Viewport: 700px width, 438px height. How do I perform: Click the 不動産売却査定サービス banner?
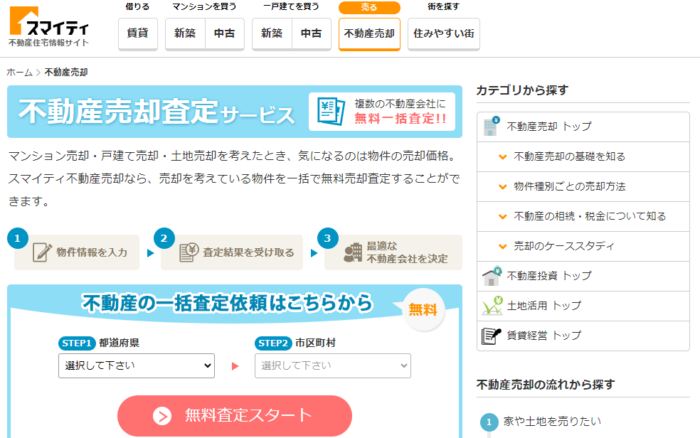(234, 112)
